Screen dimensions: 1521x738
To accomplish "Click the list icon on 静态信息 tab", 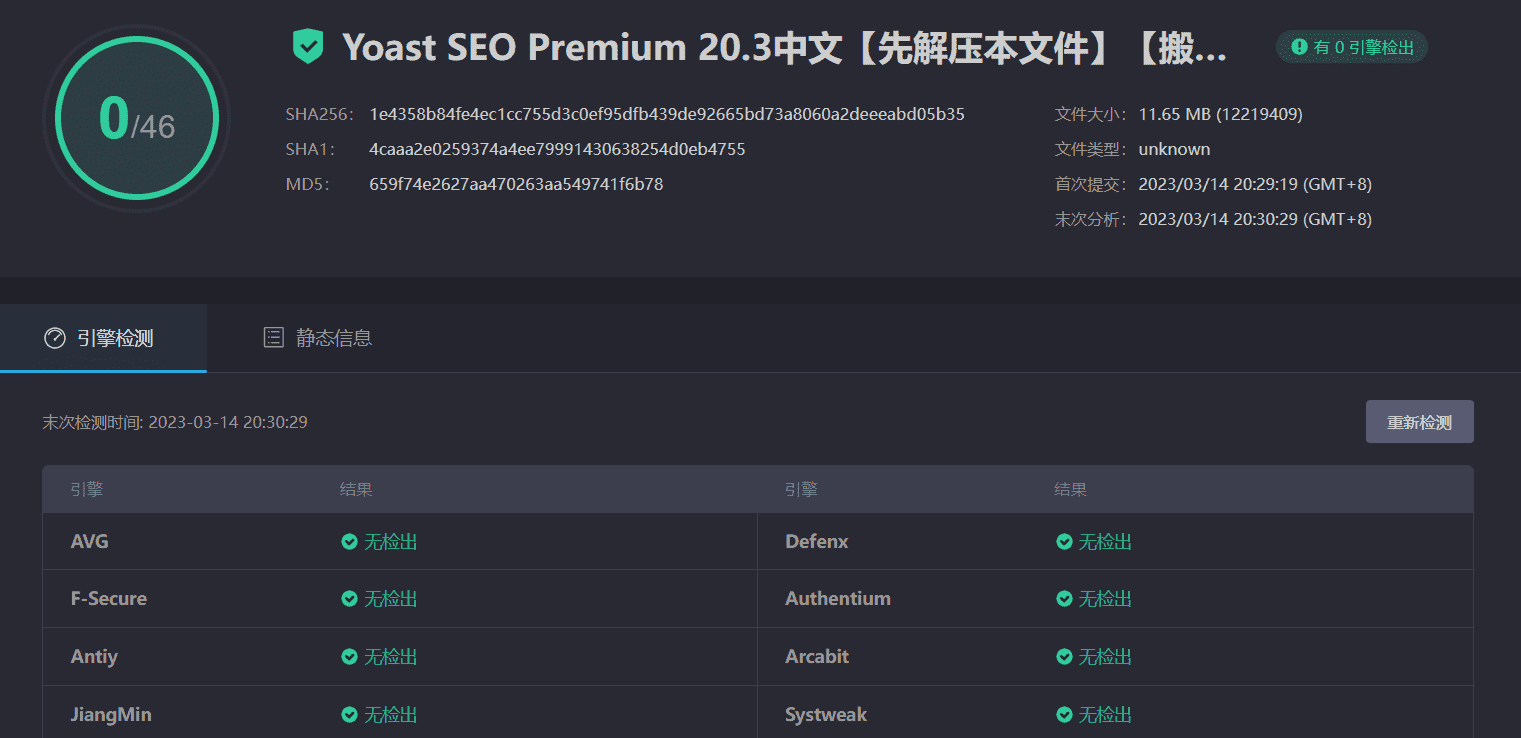I will tap(273, 338).
